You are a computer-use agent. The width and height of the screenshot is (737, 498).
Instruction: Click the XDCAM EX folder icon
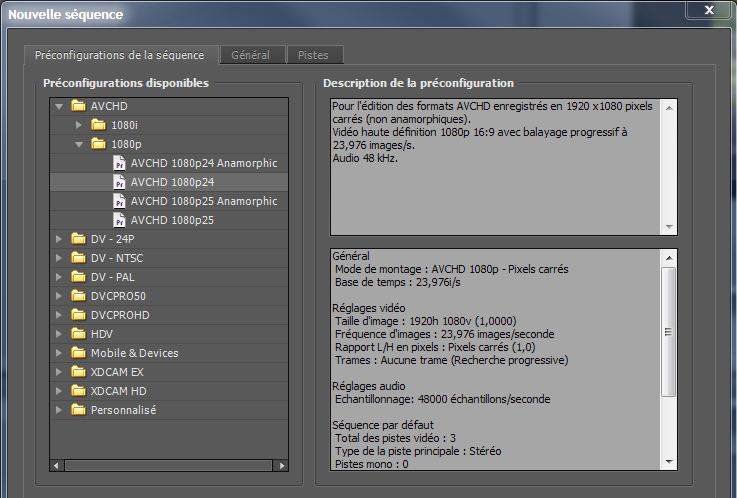tap(78, 372)
